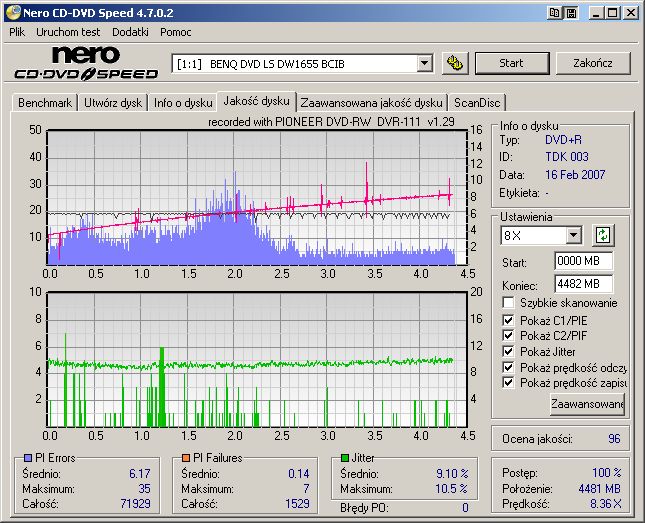Toggle the Pokaż C2/PIF checkbox

coord(508,335)
